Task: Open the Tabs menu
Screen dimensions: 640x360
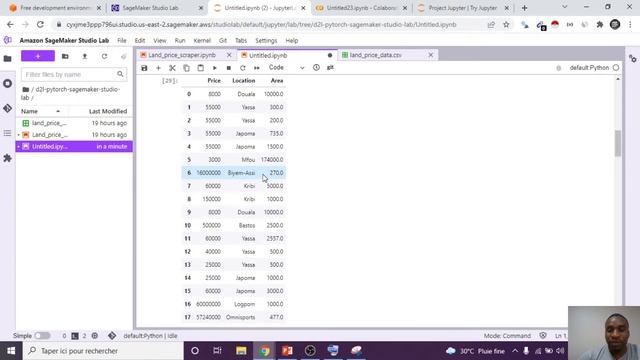Action: pos(241,40)
